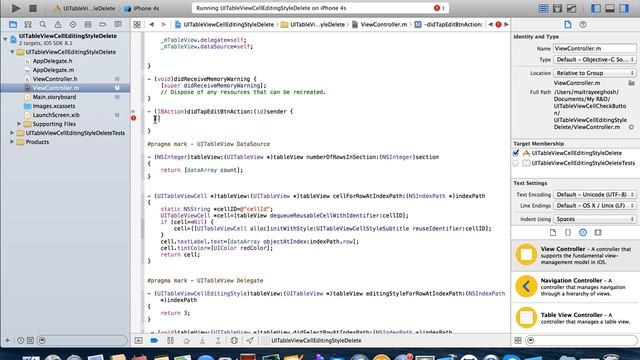Click ViewController.m in jump bar
Image resolution: width=640 pixels, height=360 pixels.
tap(380, 24)
